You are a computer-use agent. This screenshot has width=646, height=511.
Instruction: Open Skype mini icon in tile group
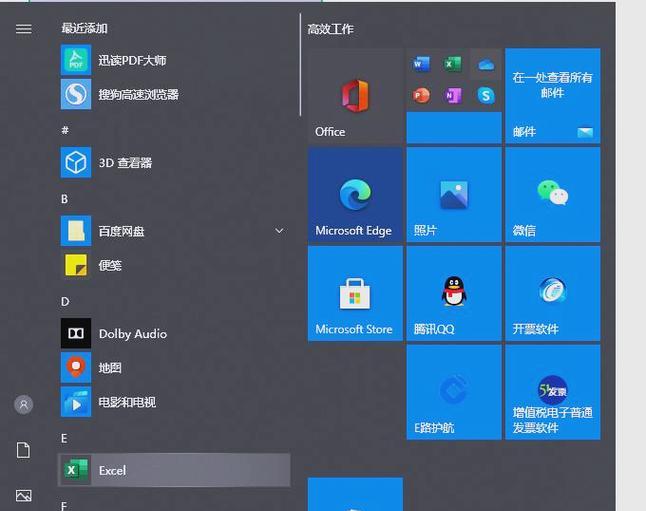[486, 96]
